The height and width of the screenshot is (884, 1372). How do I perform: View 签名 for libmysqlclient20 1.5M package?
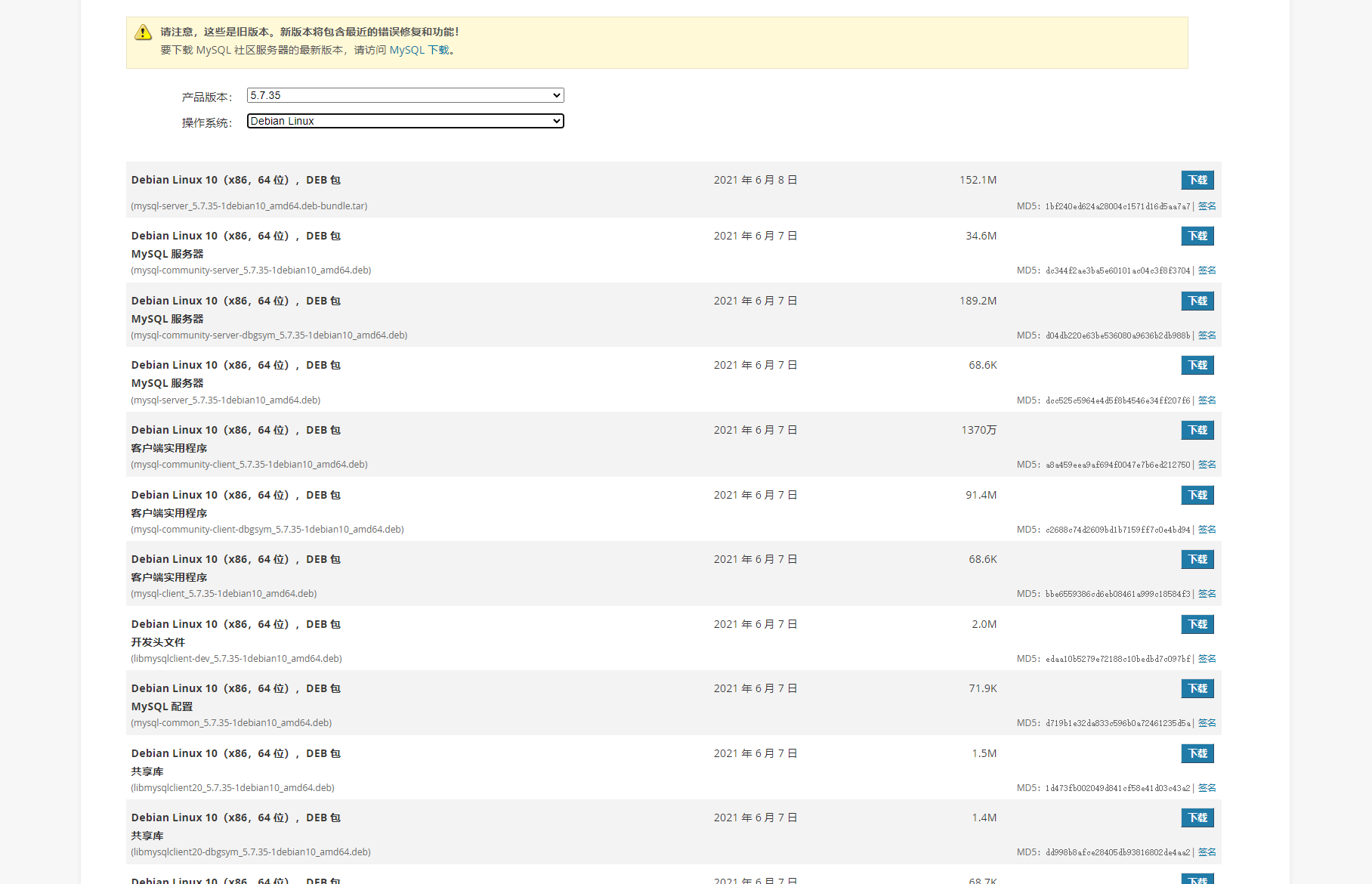click(1207, 788)
